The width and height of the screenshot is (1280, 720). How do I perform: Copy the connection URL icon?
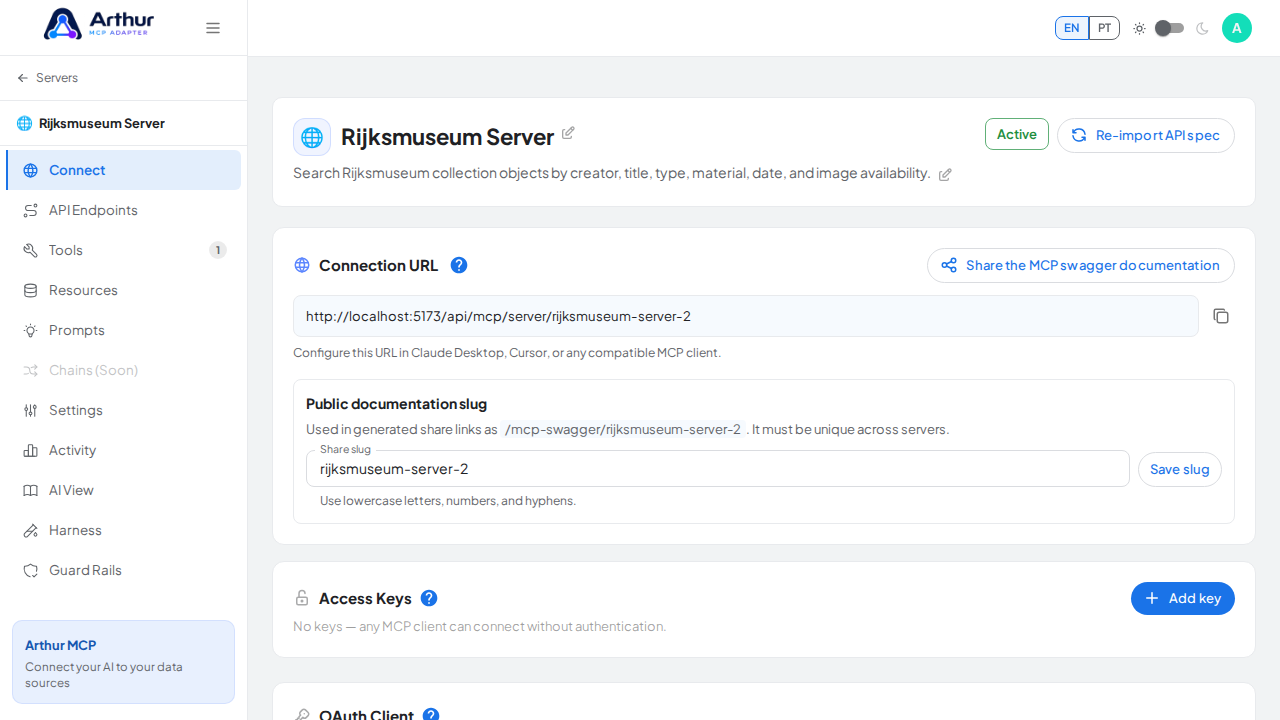tap(1221, 316)
